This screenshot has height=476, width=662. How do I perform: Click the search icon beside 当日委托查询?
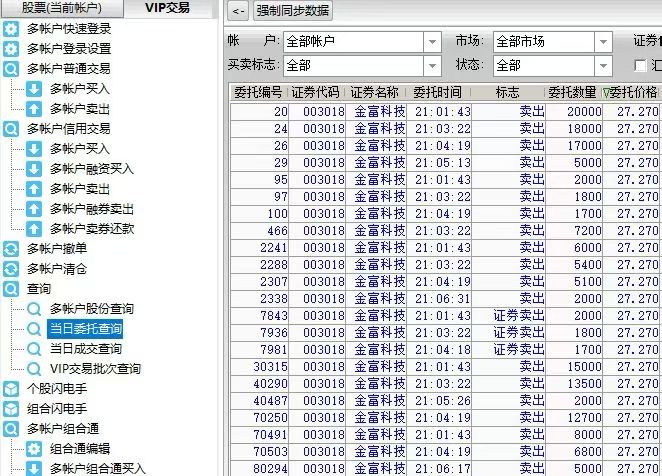(x=34, y=329)
